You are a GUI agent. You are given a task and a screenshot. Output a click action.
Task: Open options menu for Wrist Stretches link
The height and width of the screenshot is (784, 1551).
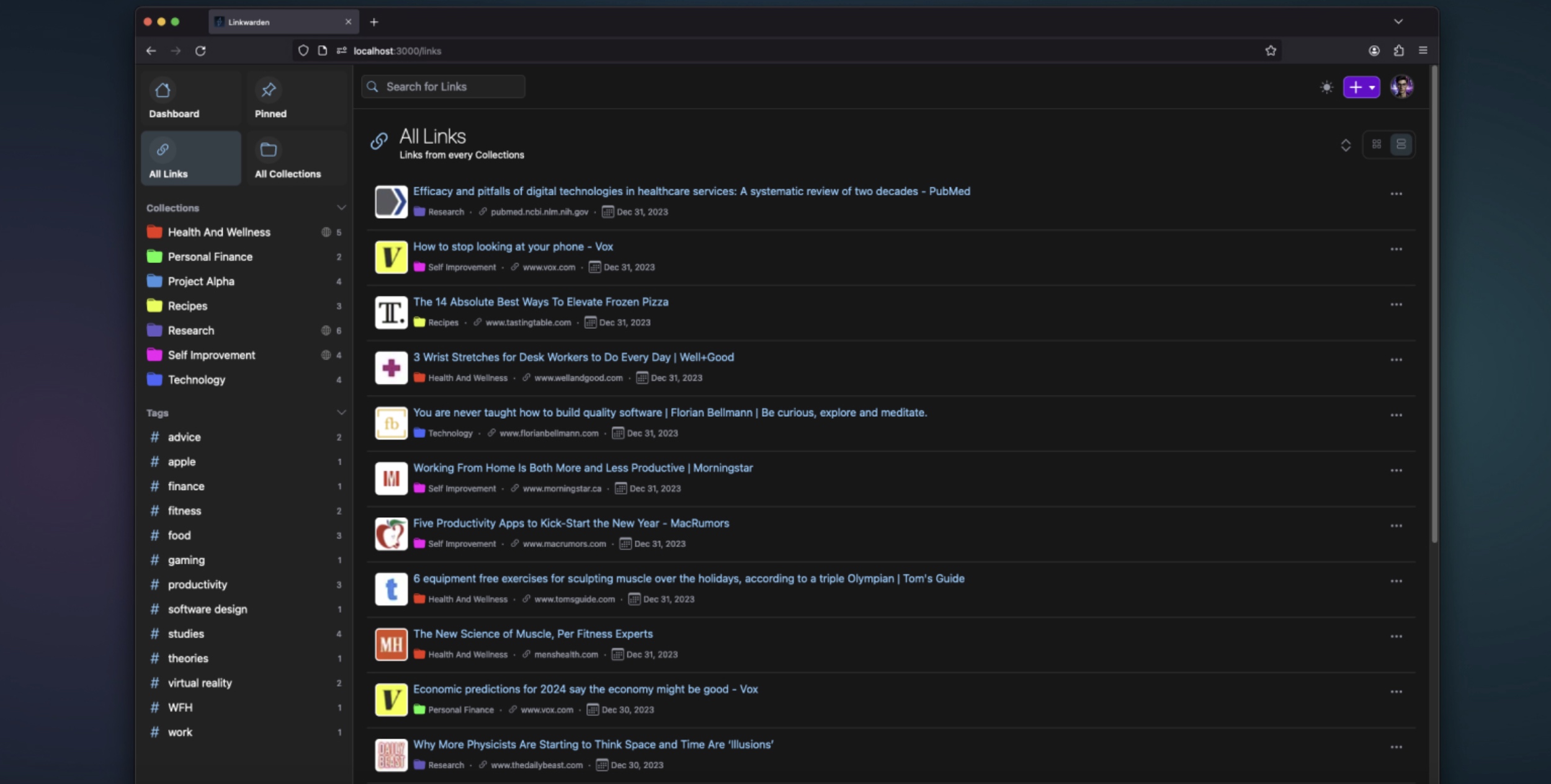coord(1396,360)
